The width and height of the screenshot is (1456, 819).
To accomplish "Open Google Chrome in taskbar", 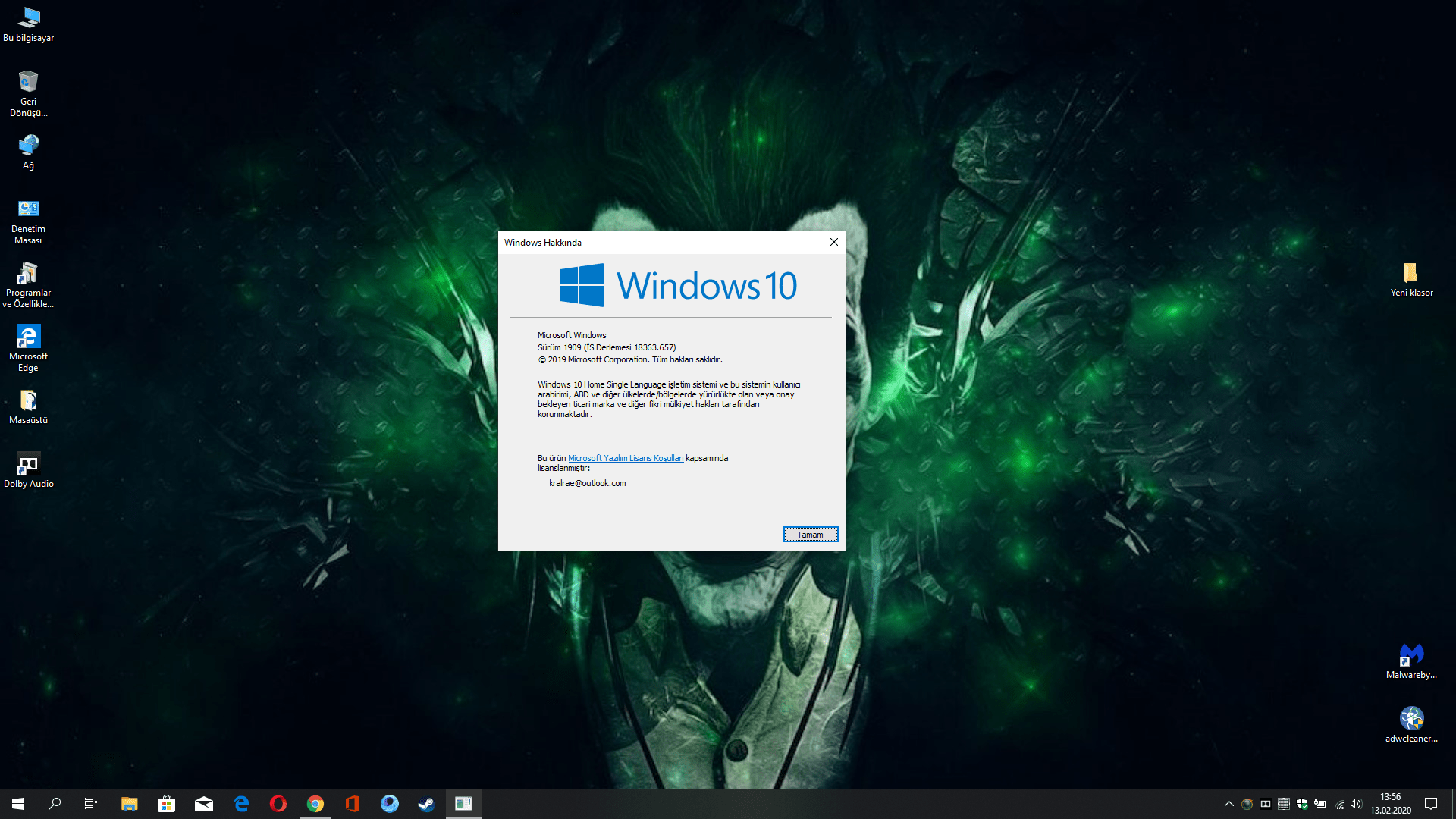I will (x=315, y=804).
